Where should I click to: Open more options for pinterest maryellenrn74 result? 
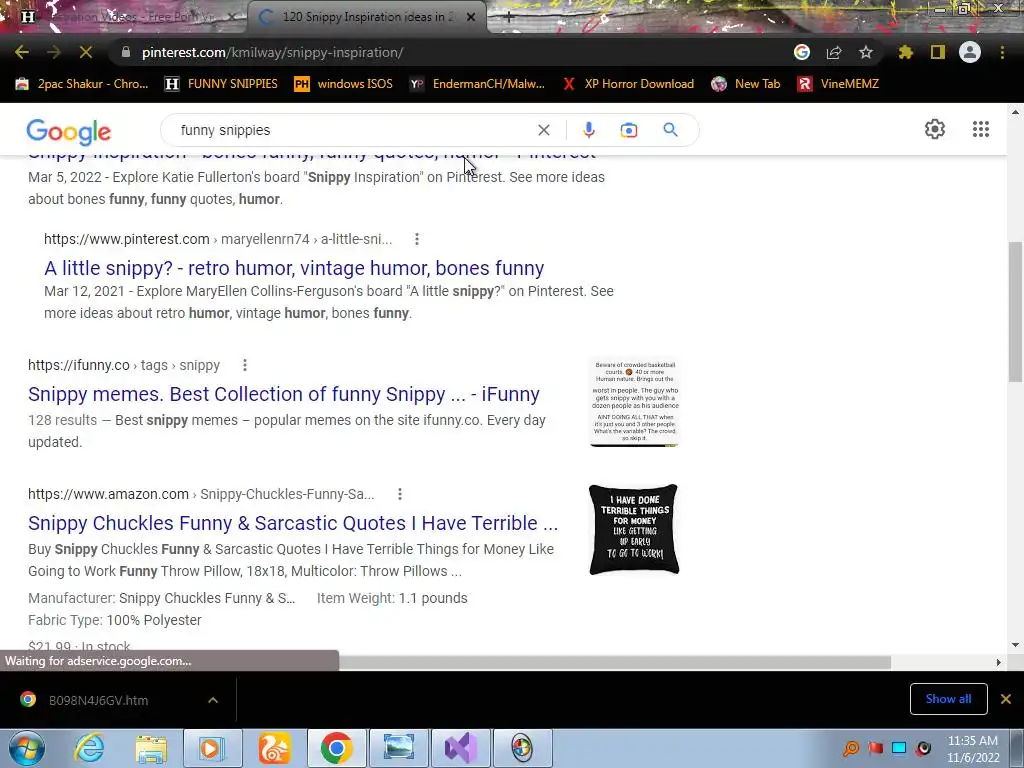[x=417, y=239]
